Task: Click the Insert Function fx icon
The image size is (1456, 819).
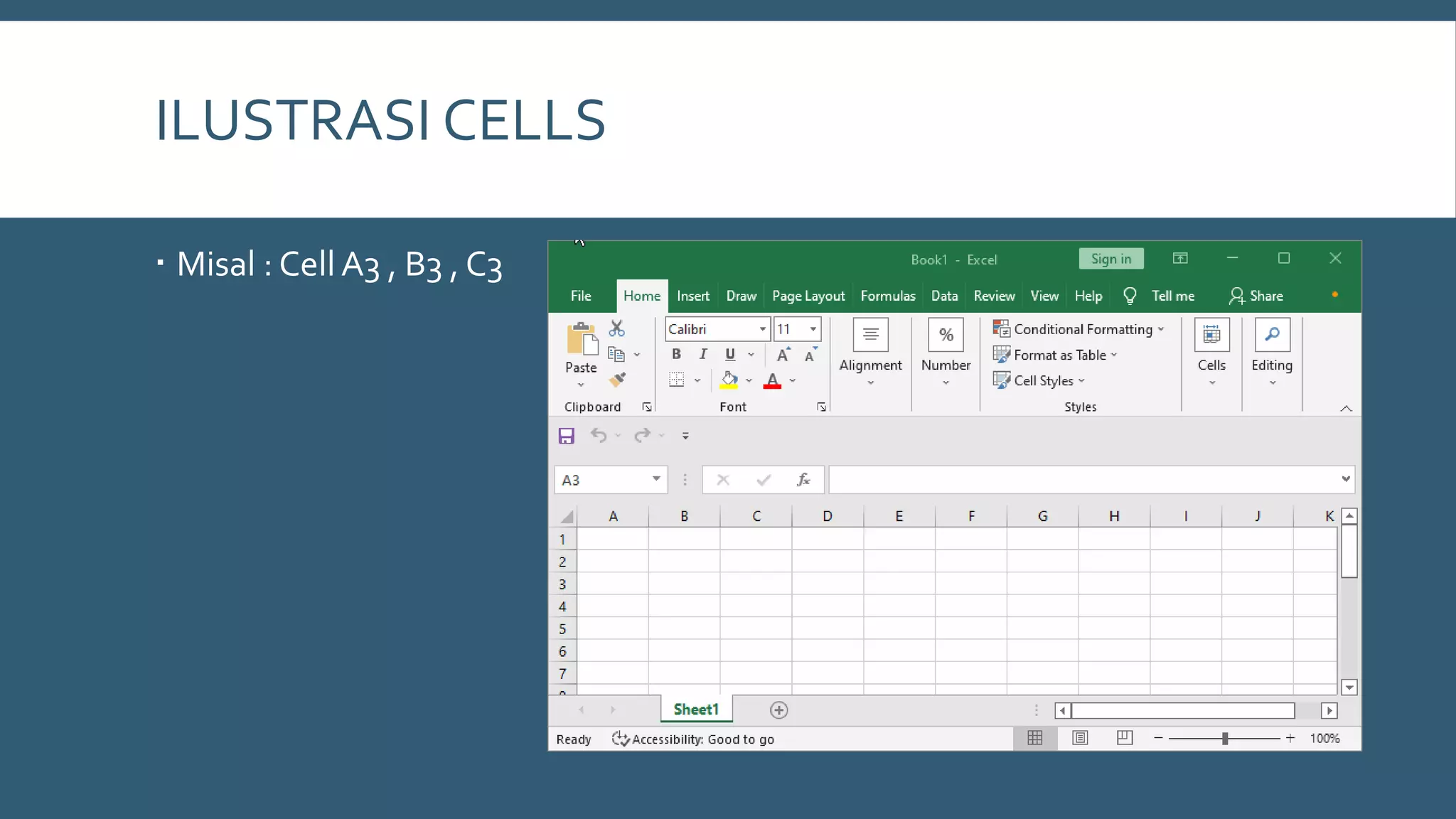Action: [803, 480]
